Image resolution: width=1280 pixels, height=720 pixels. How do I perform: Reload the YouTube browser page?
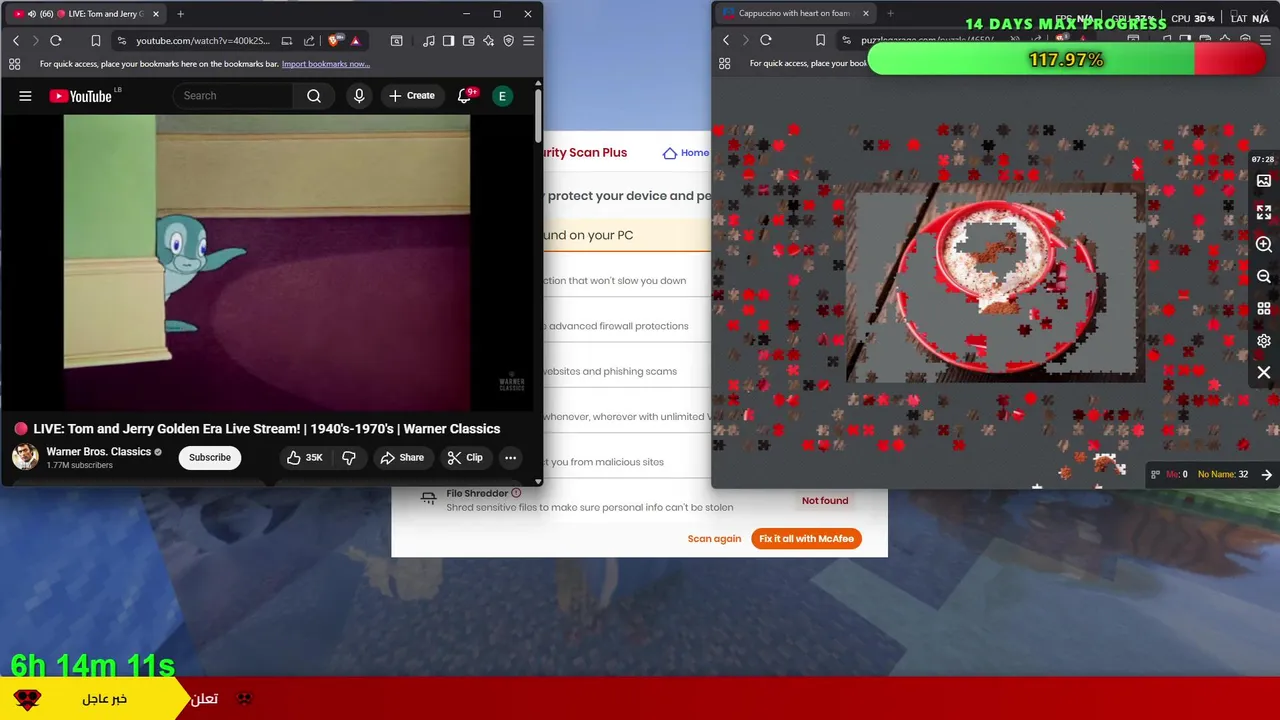pyautogui.click(x=56, y=41)
